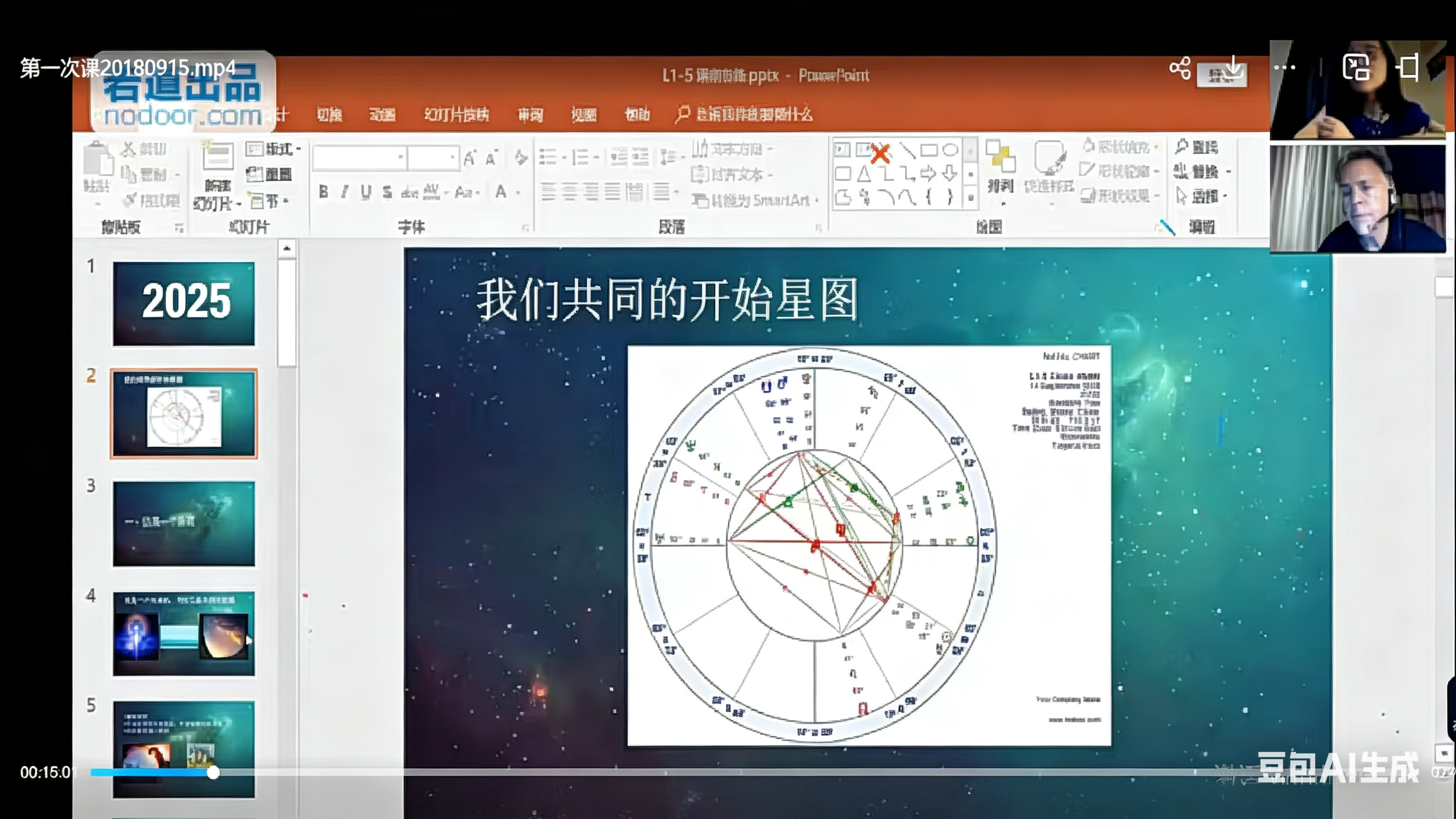Switch to the 视图 ribbon tab

pyautogui.click(x=585, y=115)
